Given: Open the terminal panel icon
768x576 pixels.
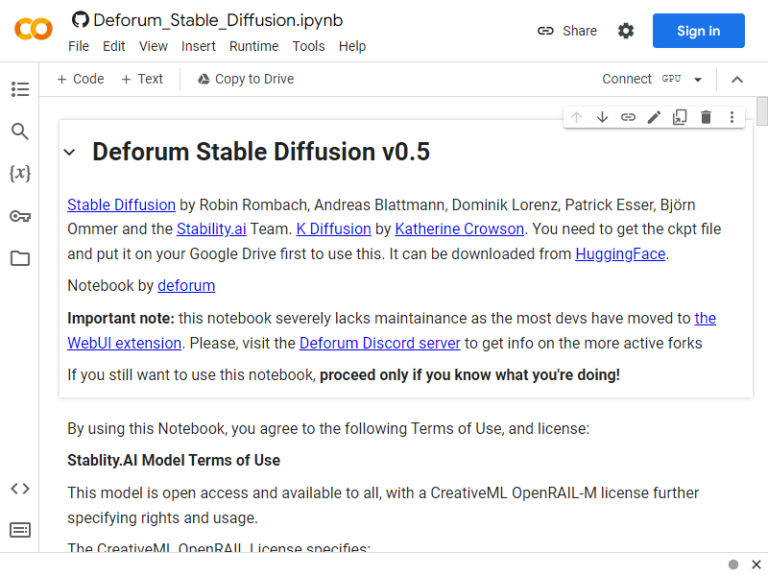Looking at the screenshot, I should (20, 530).
